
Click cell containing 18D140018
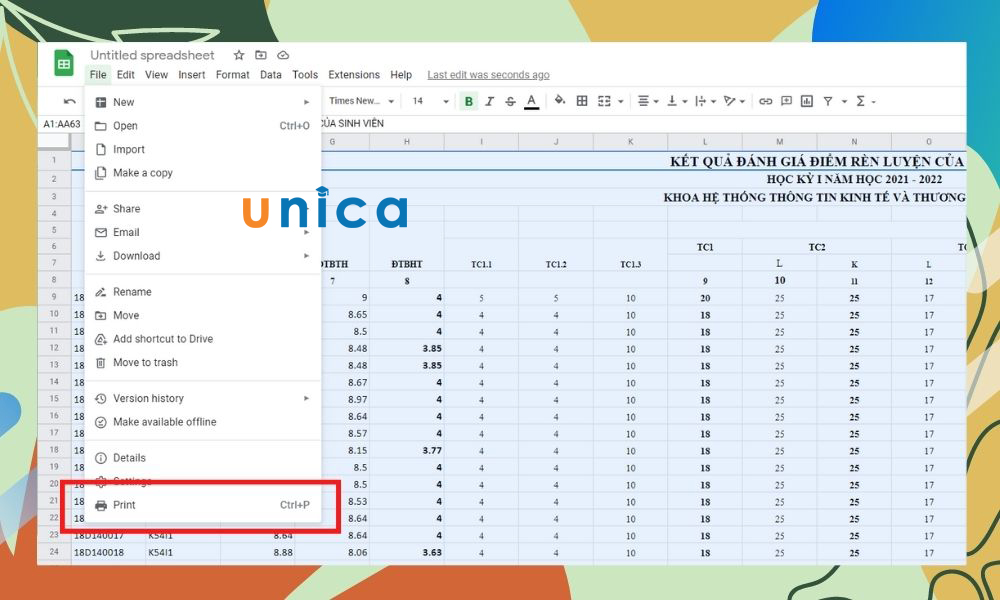point(108,552)
